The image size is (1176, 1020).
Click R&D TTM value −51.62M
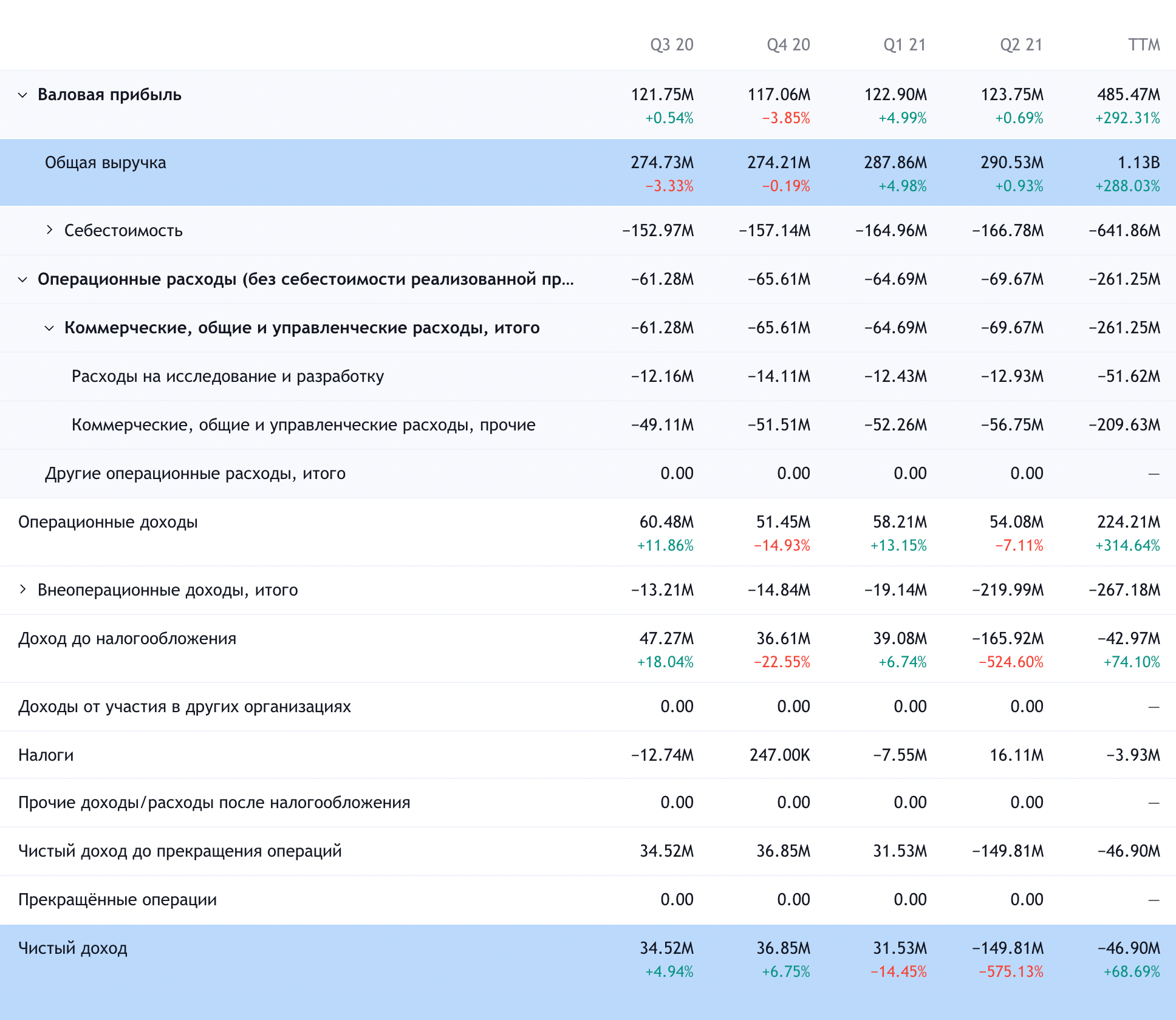click(1129, 376)
